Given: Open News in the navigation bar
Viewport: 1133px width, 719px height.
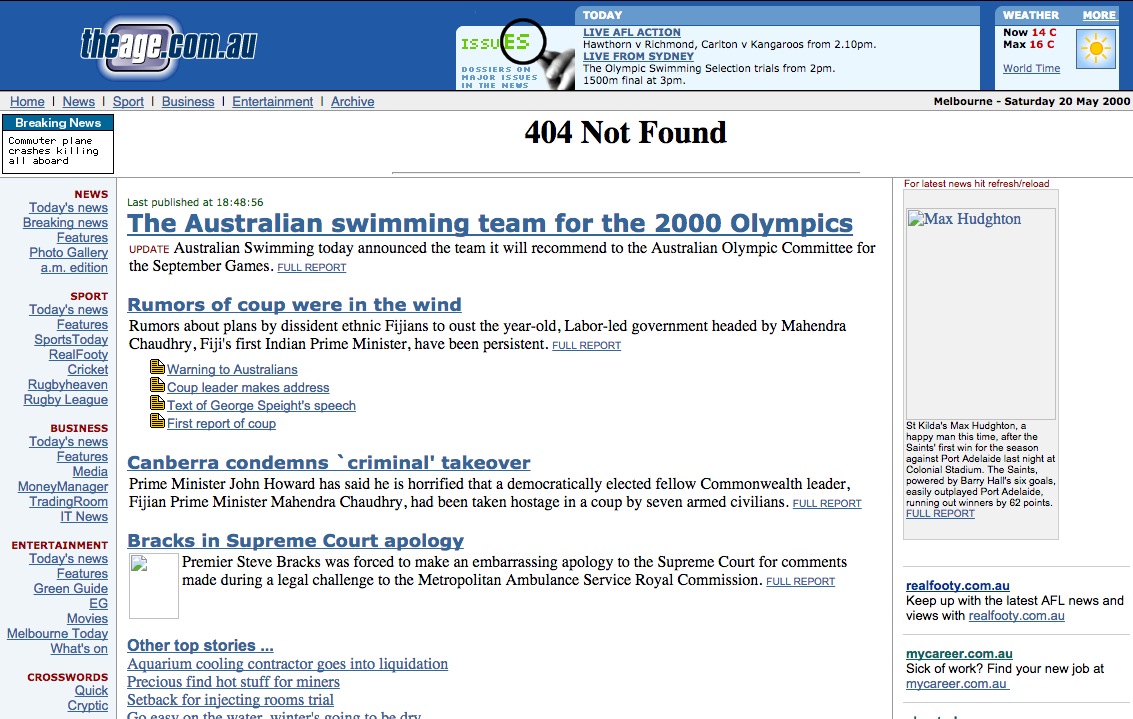Looking at the screenshot, I should (78, 102).
